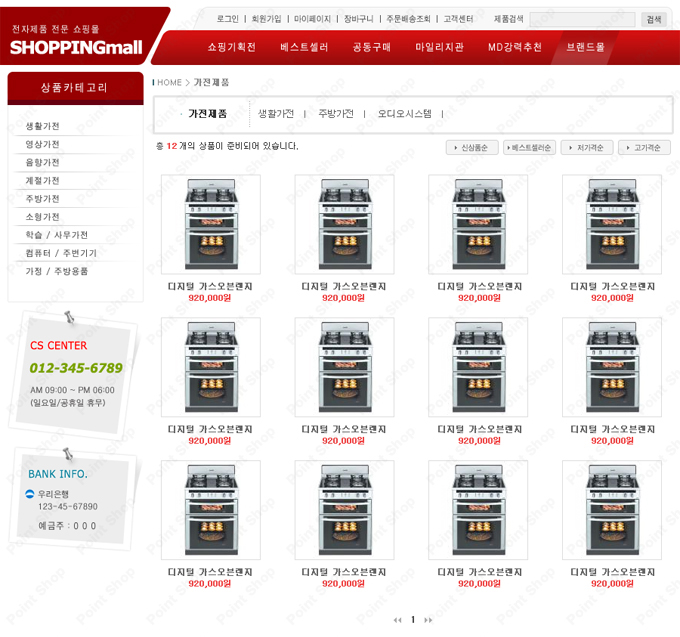
Task: Open fourth product image in middle row
Action: pyautogui.click(x=612, y=367)
